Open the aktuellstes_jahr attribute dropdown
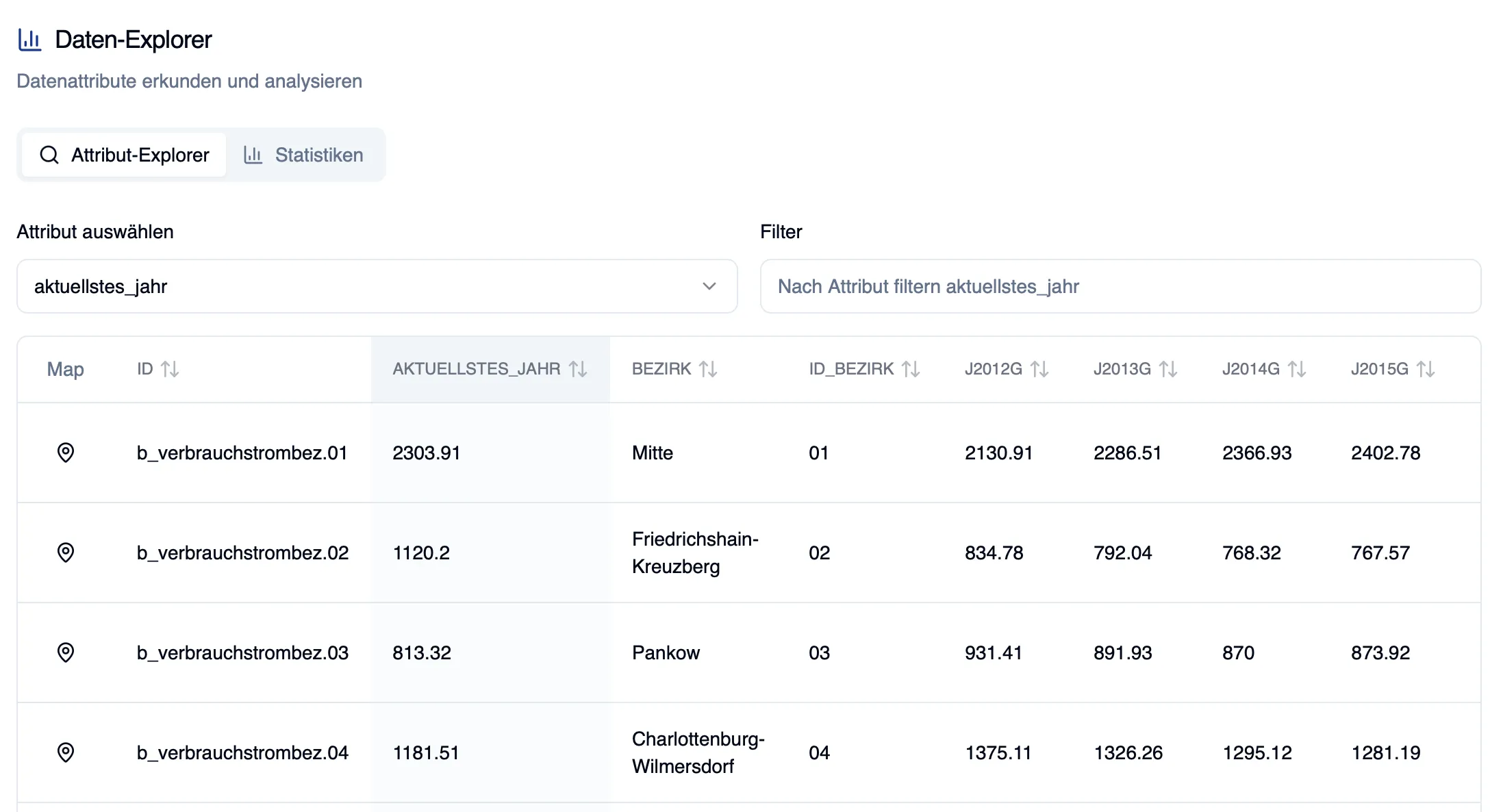Image resolution: width=1490 pixels, height=812 pixels. (377, 286)
